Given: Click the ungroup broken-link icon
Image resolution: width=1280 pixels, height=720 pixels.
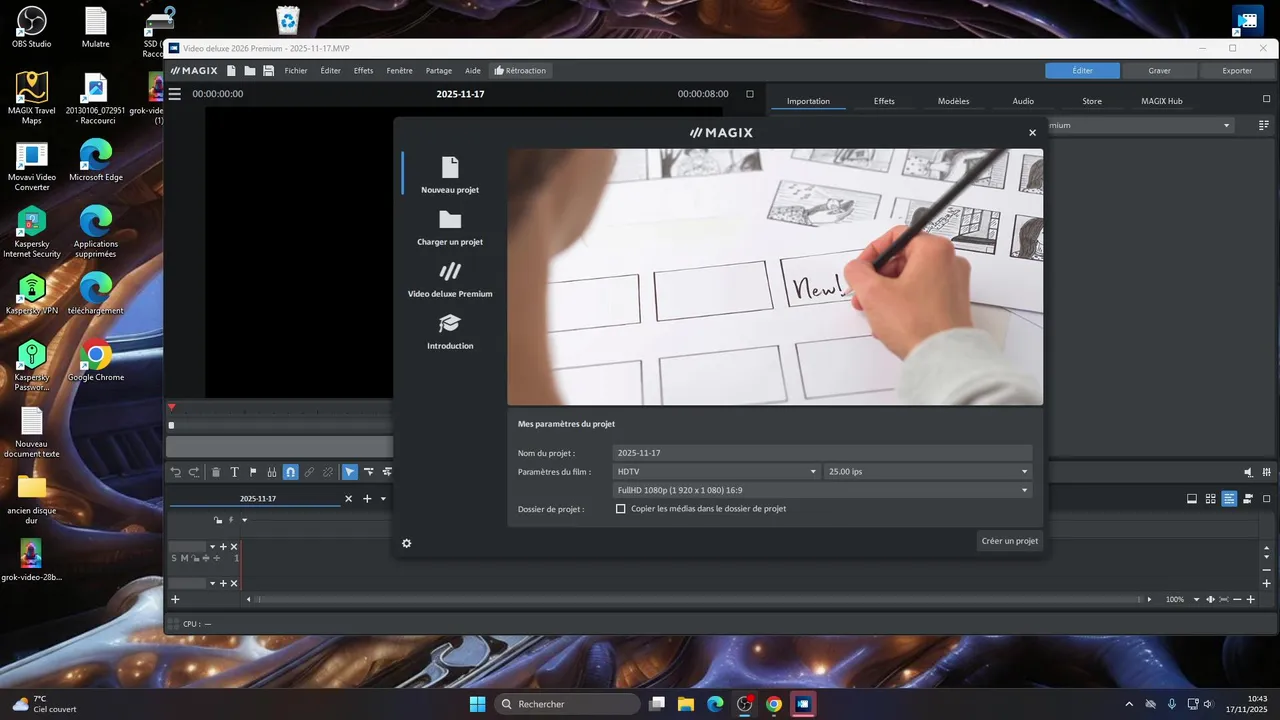Looking at the screenshot, I should [327, 472].
